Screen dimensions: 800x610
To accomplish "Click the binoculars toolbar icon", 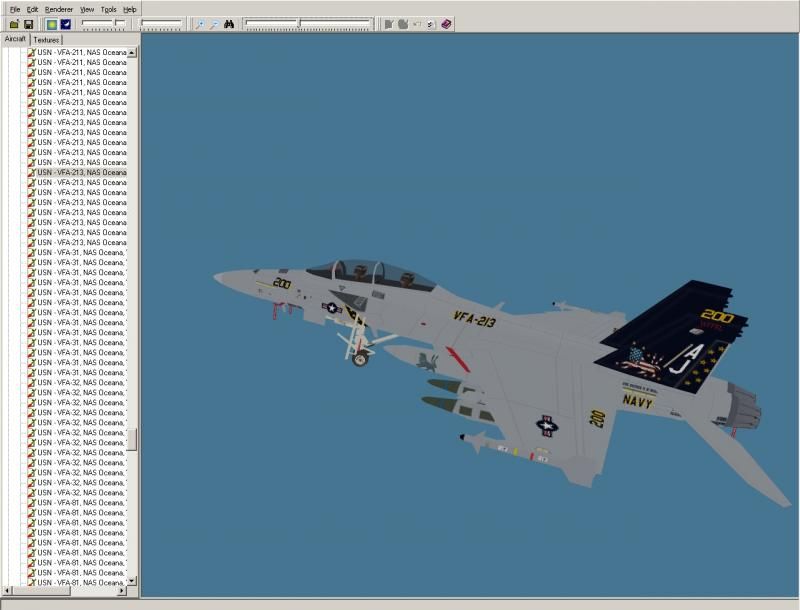I will [x=229, y=24].
